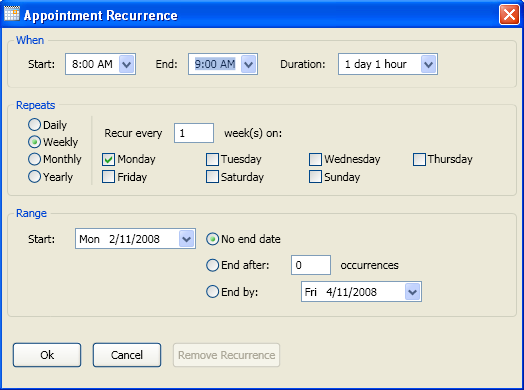Click the occurrences count input field
The image size is (524, 390).
[311, 265]
